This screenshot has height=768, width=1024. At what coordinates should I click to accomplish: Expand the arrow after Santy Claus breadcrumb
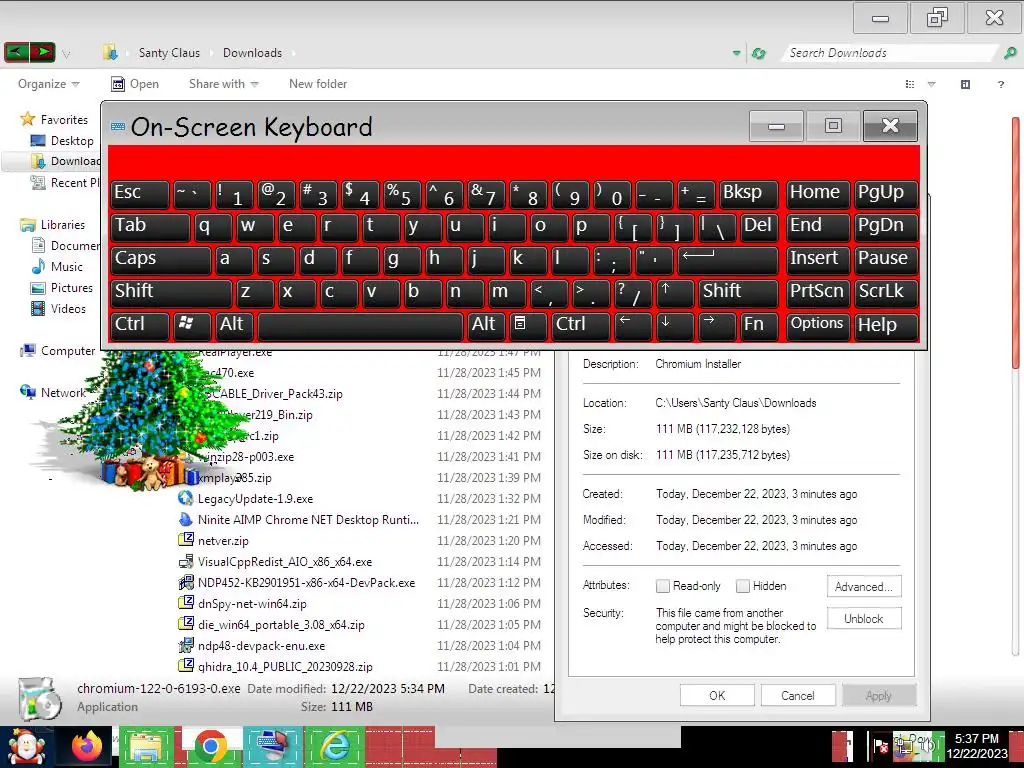point(211,54)
